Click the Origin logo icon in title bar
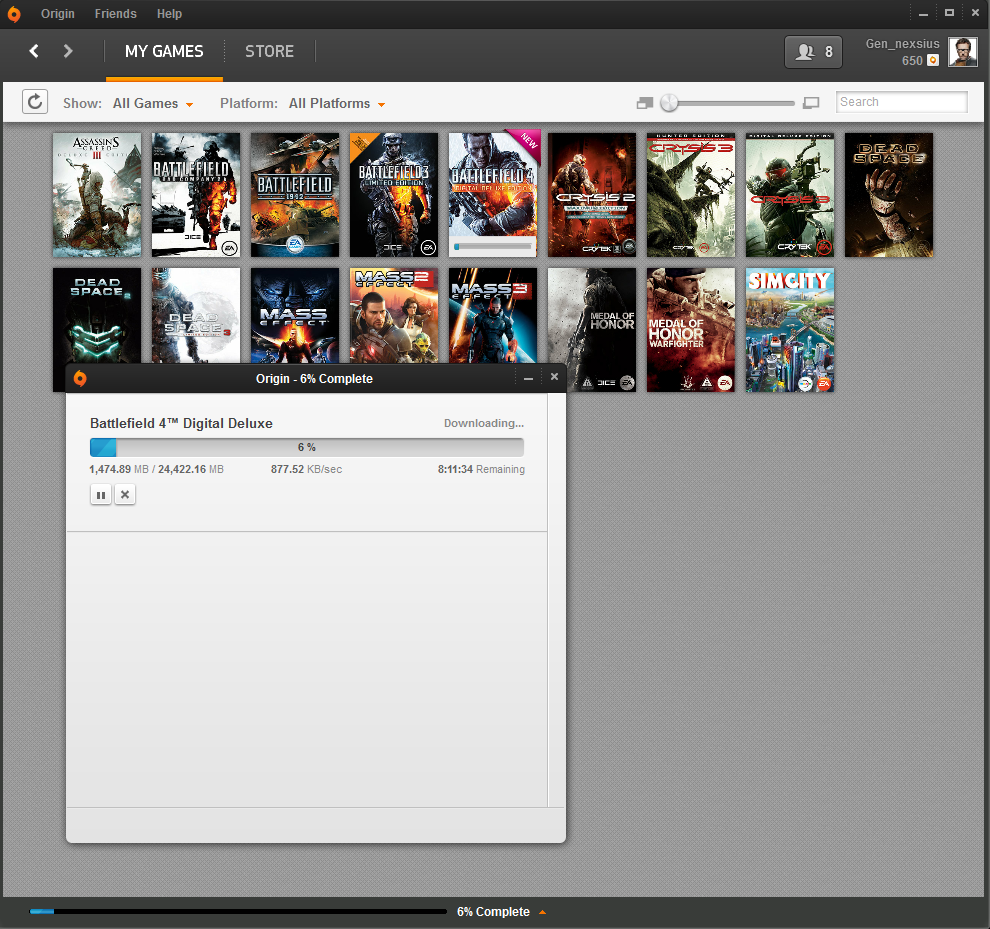 tap(13, 14)
